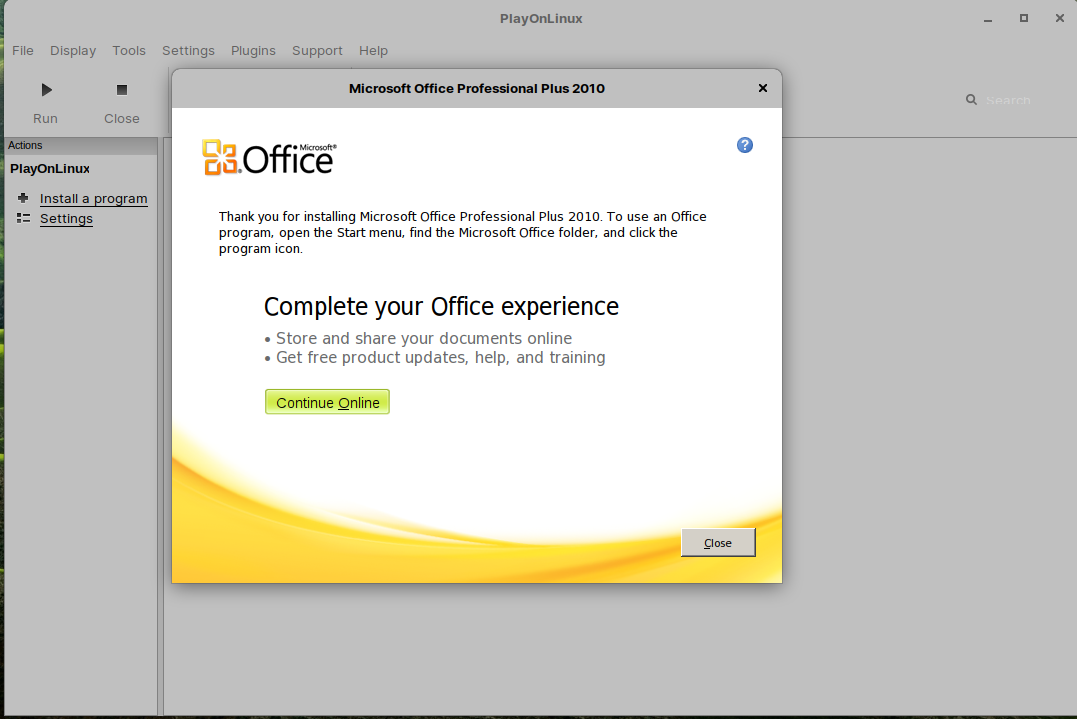This screenshot has height=719, width=1077.
Task: Minimize the PlayOnLinux window
Action: [x=988, y=19]
